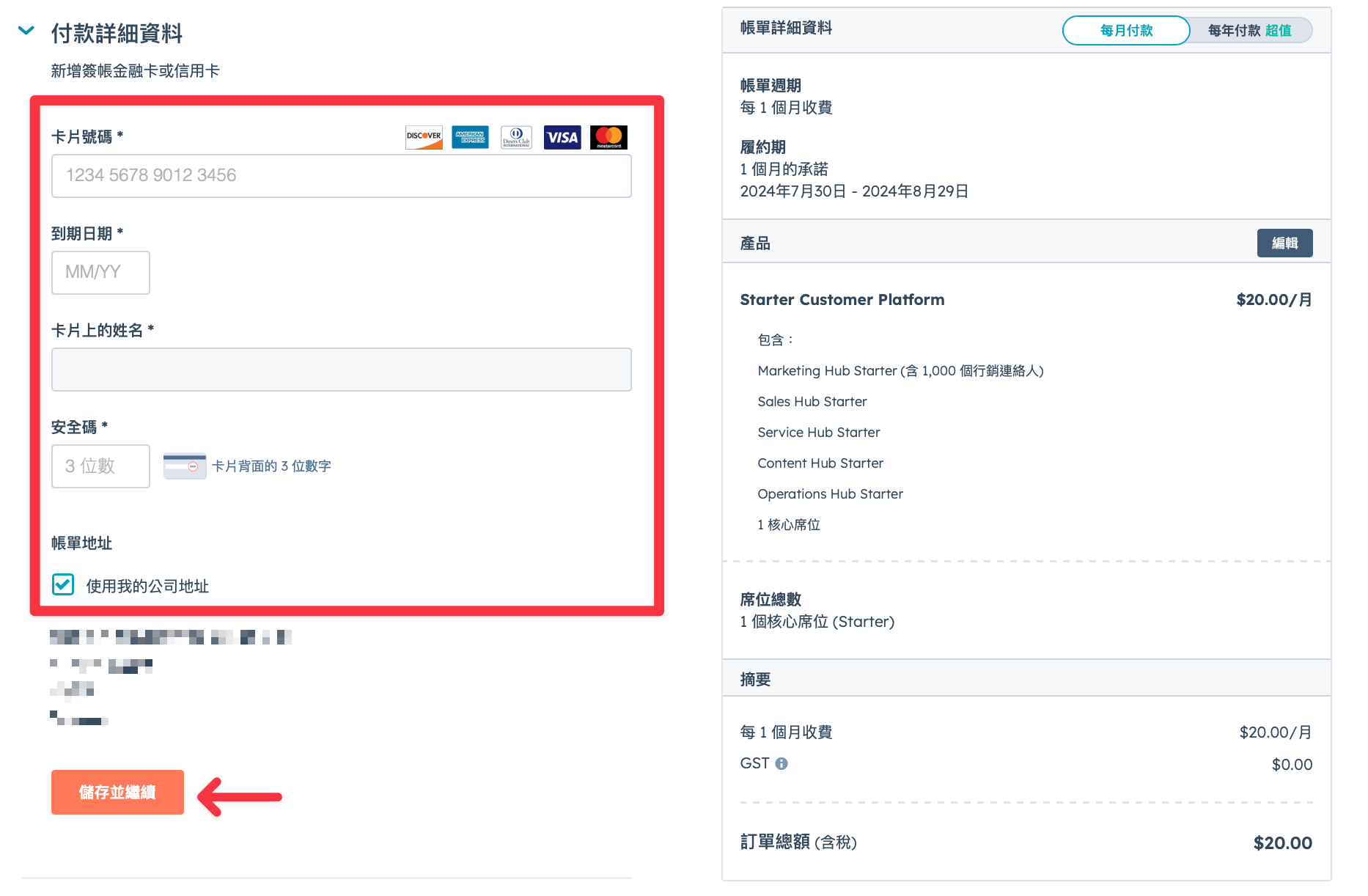The height and width of the screenshot is (896, 1368).
Task: Click the Starter Customer Platform product title
Action: coord(842,300)
